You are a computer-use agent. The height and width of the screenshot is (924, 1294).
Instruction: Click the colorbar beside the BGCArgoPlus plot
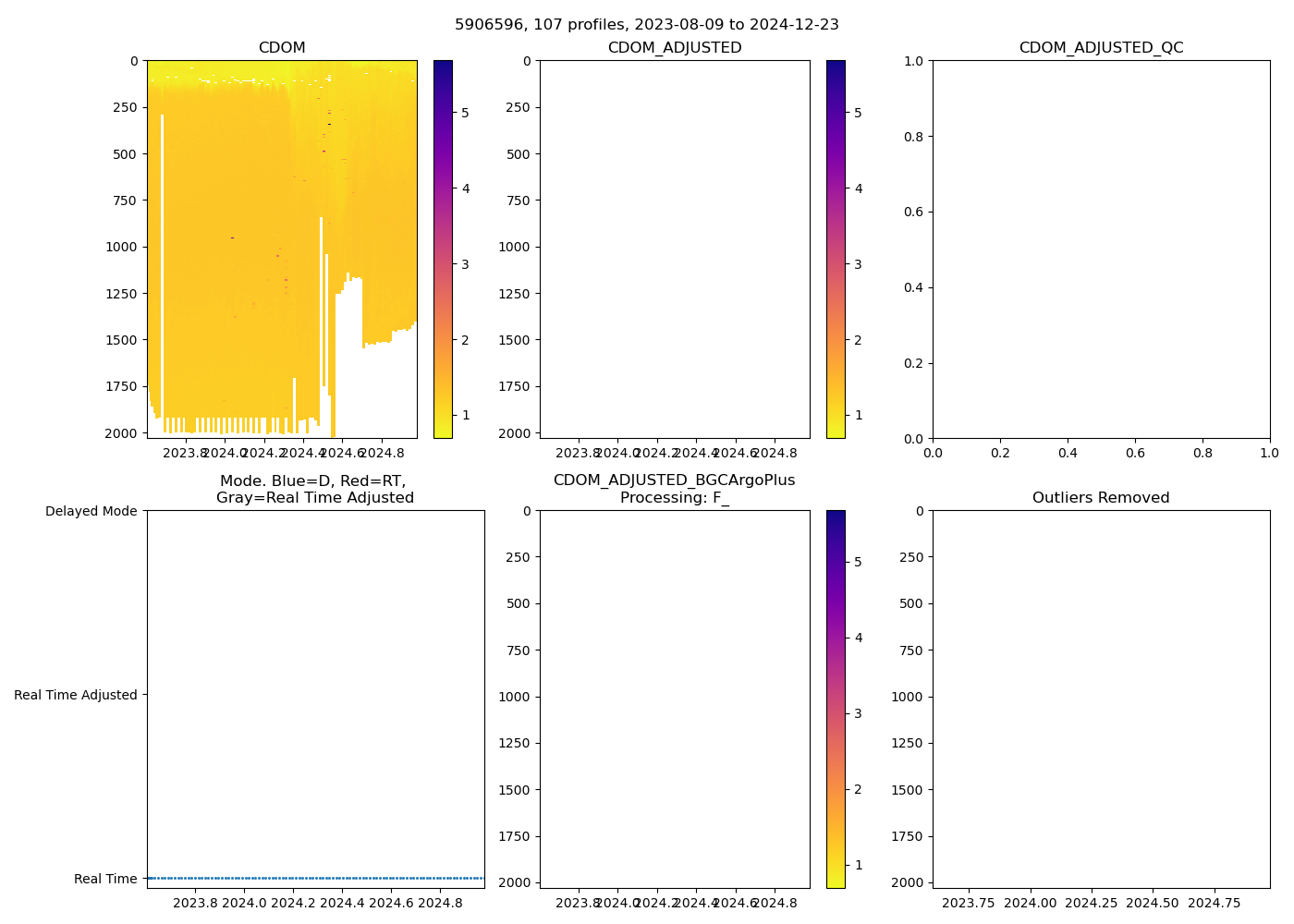836,699
